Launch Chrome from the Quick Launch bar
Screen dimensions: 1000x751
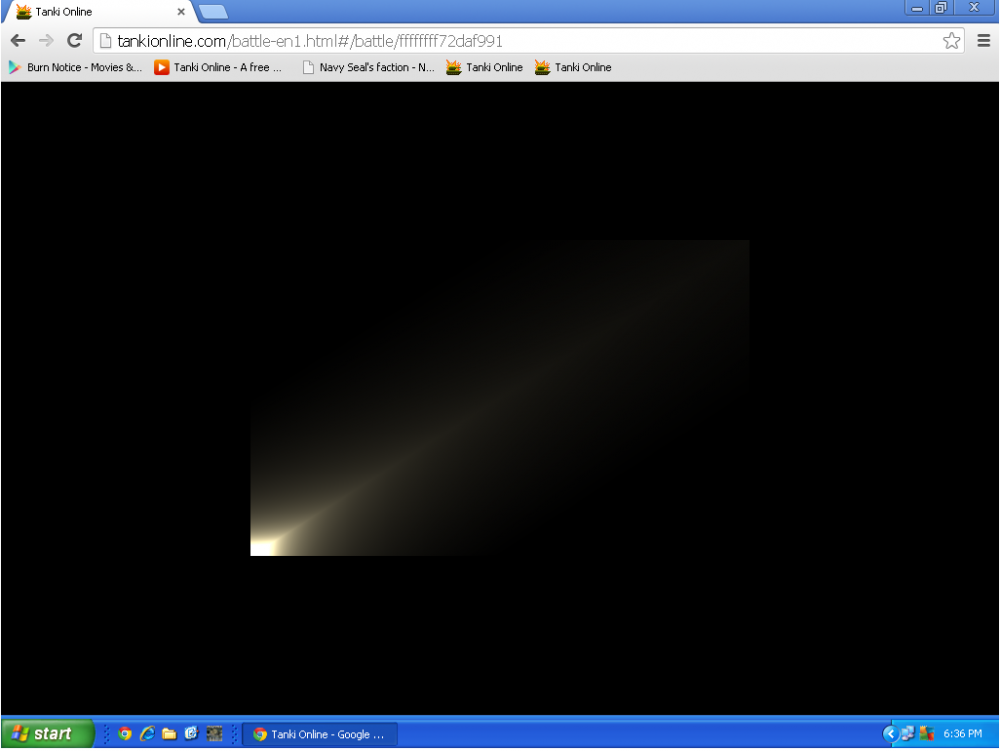125,734
